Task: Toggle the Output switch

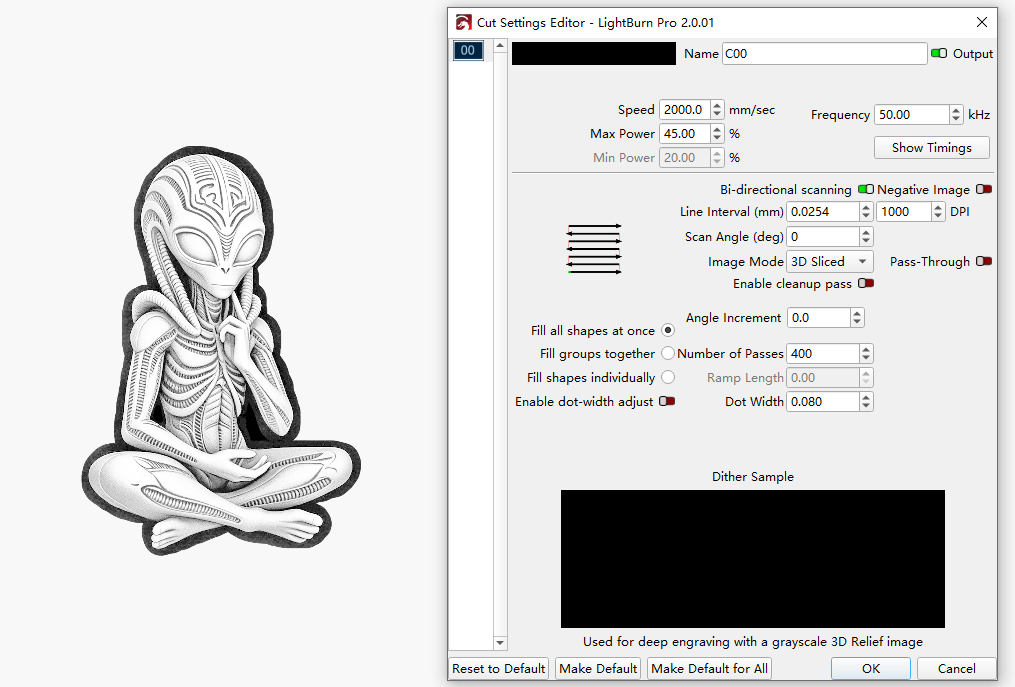Action: [939, 53]
